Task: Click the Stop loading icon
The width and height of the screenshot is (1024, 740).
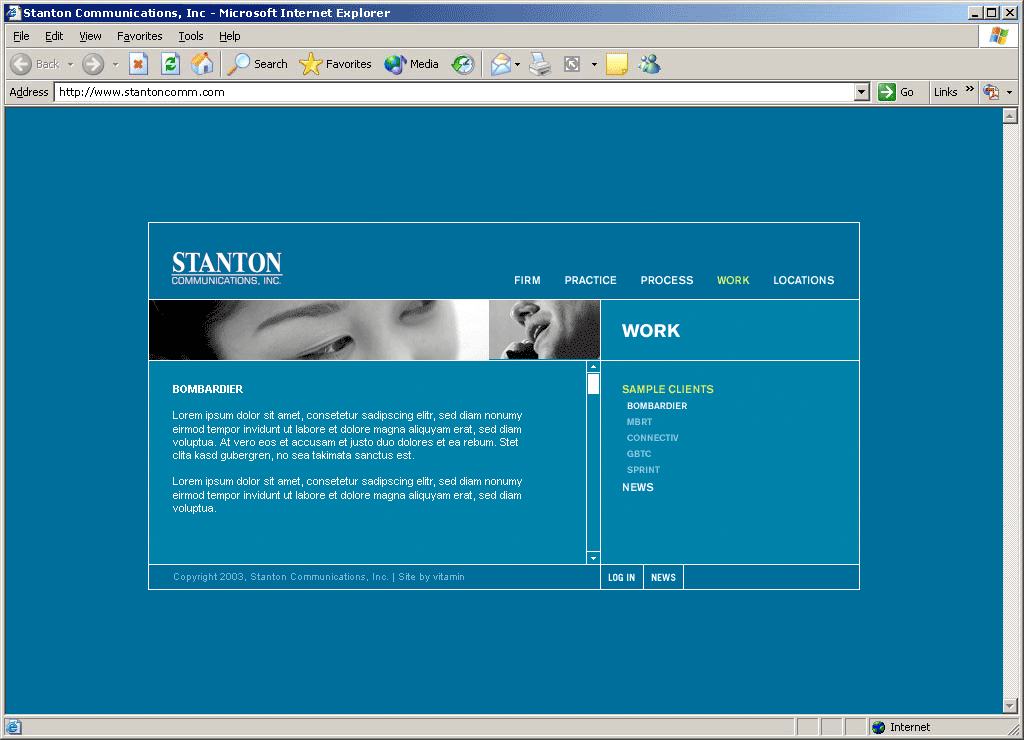Action: (139, 64)
